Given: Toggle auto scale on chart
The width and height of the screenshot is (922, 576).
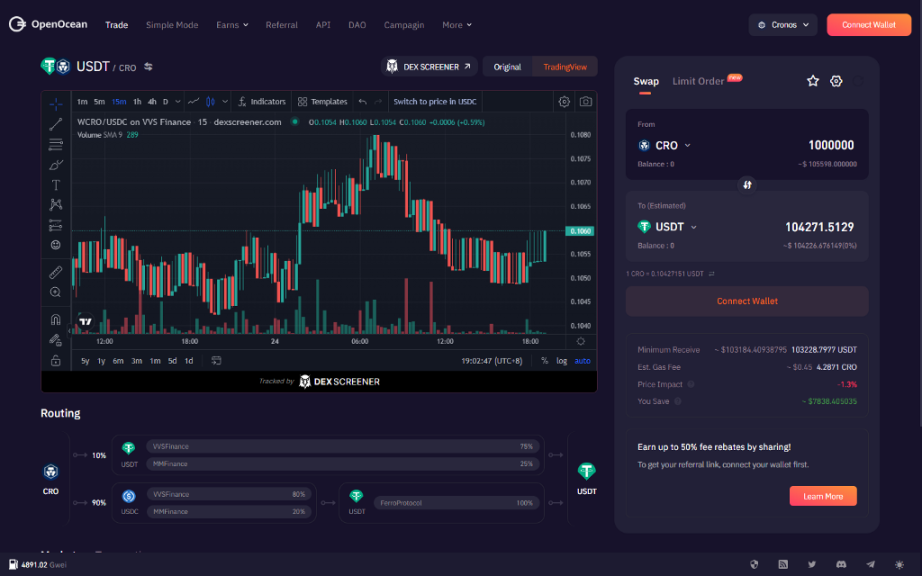Looking at the screenshot, I should tap(582, 360).
